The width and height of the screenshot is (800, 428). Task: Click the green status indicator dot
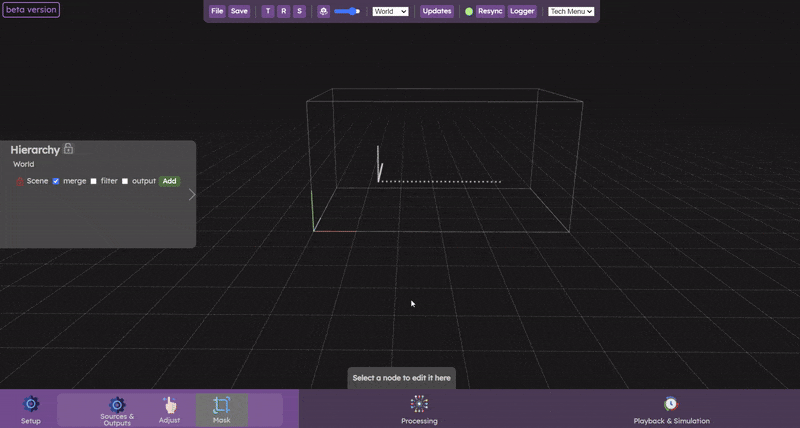469,11
